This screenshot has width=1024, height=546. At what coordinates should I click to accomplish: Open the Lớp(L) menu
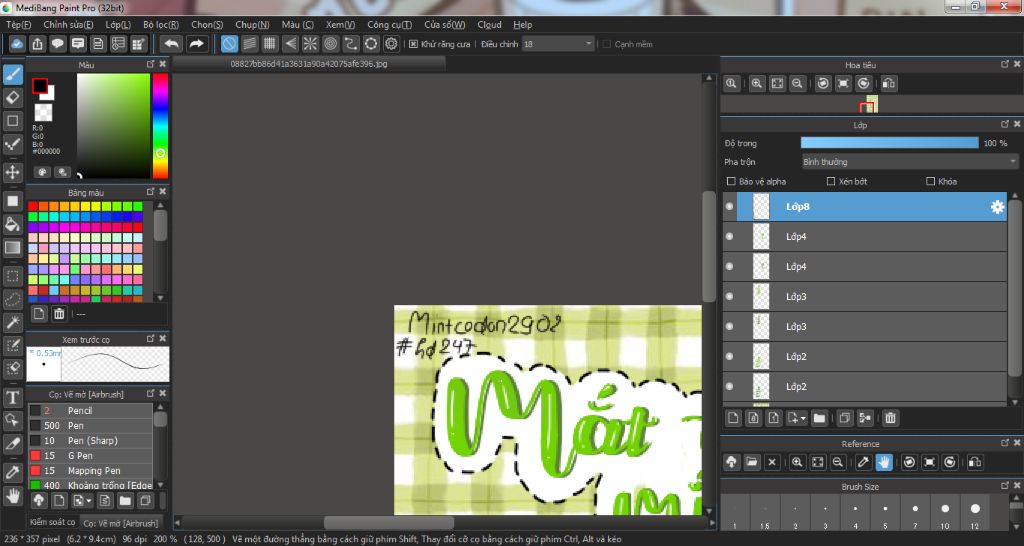click(x=118, y=25)
